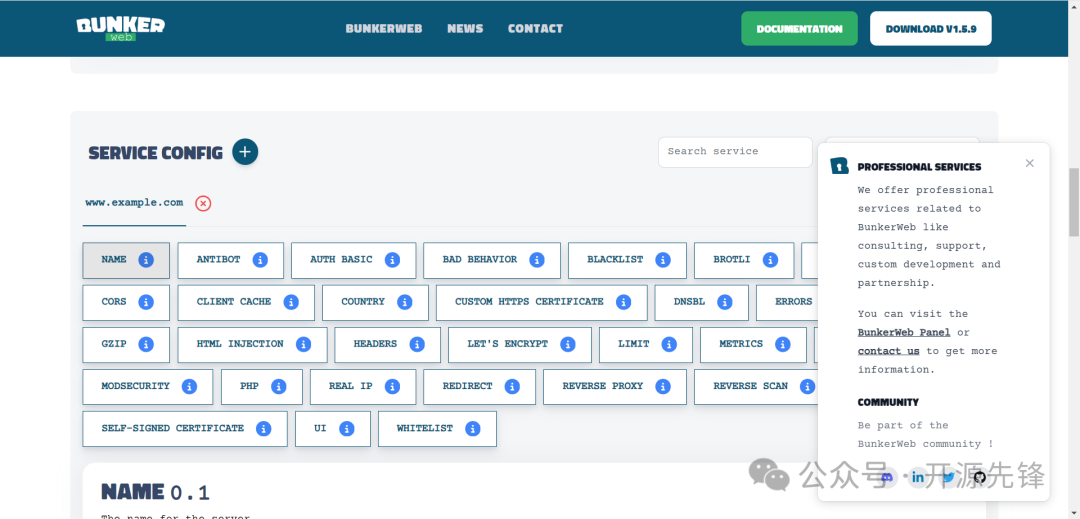The image size is (1080, 519).
Task: Show BROTLI plugin info icon
Action: (x=770, y=260)
